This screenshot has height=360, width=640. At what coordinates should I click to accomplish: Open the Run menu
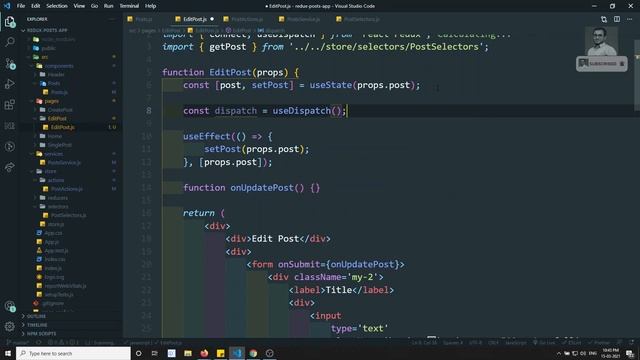click(x=109, y=6)
